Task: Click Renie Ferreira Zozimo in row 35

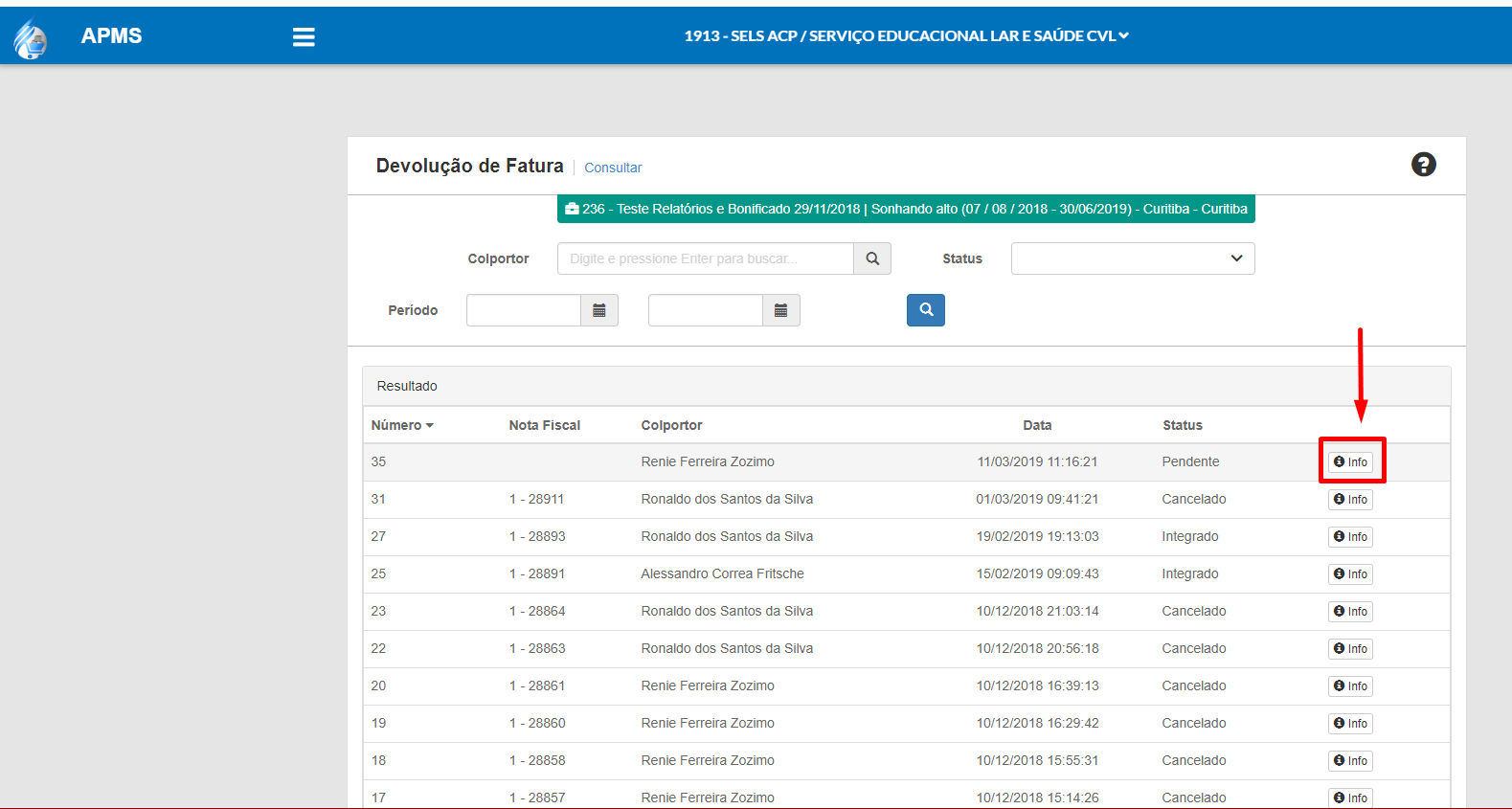Action: (x=708, y=461)
